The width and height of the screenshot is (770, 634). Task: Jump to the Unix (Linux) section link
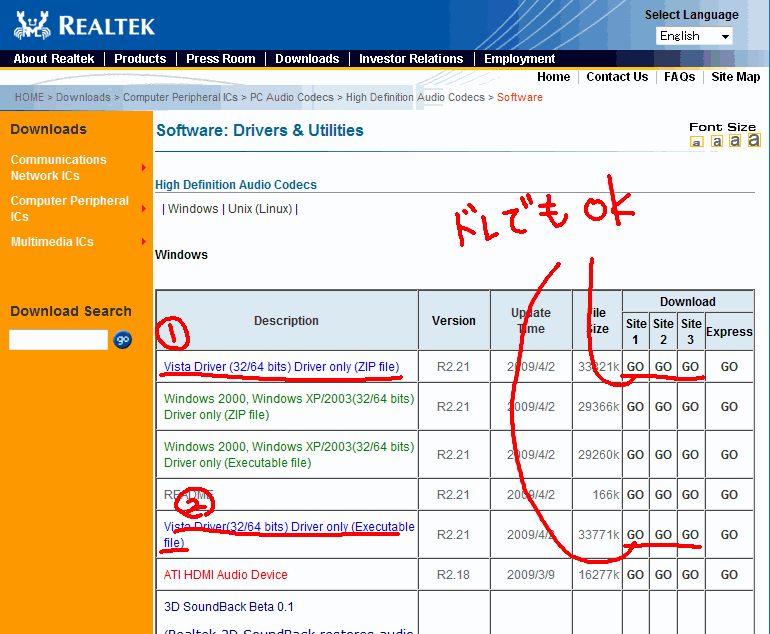click(260, 209)
